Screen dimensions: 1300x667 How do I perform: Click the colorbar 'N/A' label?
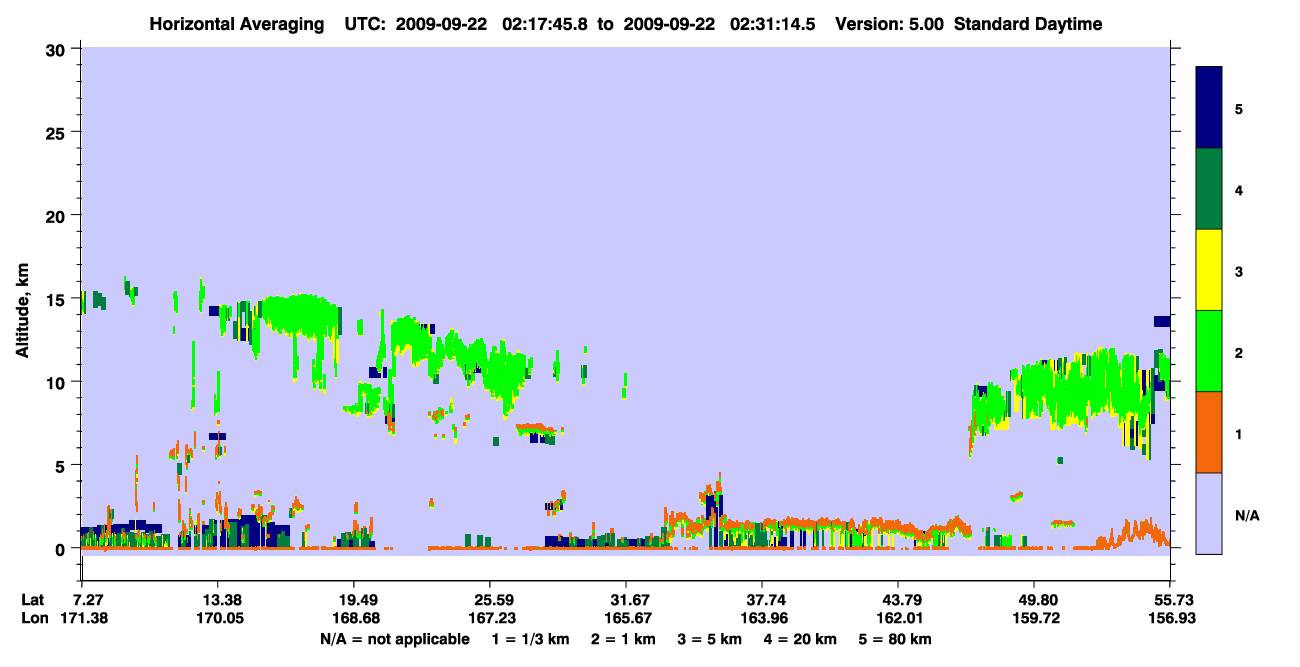[x=1247, y=515]
